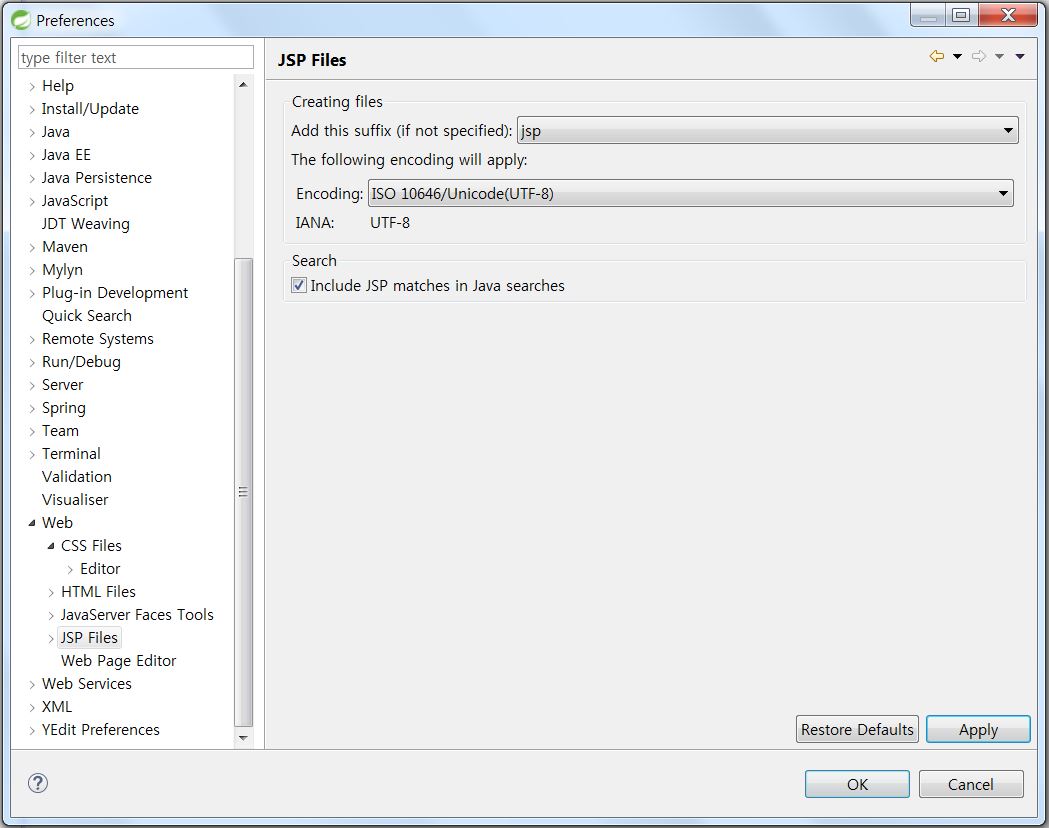Open Visualiser preferences

point(74,500)
